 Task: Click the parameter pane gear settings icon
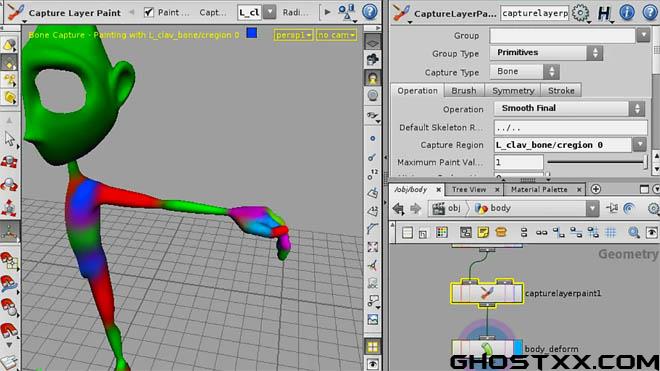pyautogui.click(x=581, y=13)
